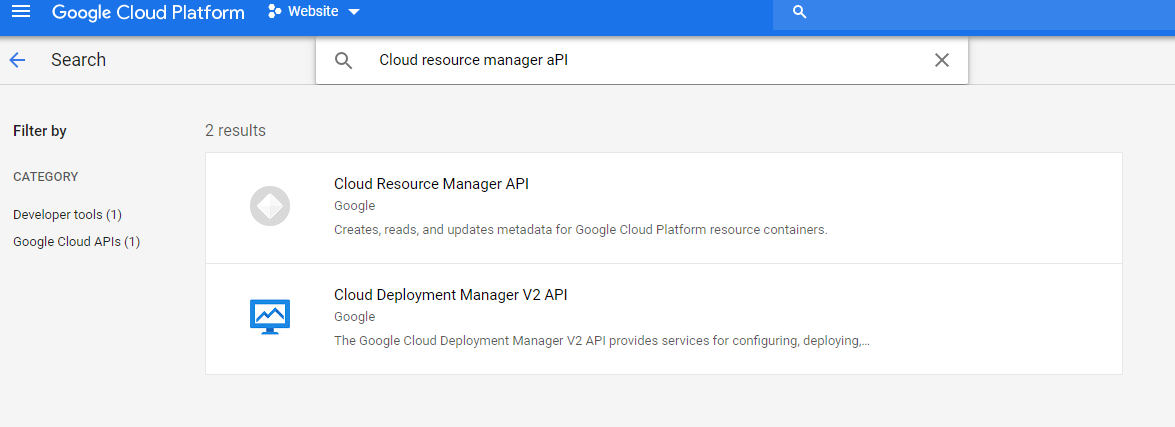
Task: Open the hamburger navigation menu
Action: (x=21, y=12)
